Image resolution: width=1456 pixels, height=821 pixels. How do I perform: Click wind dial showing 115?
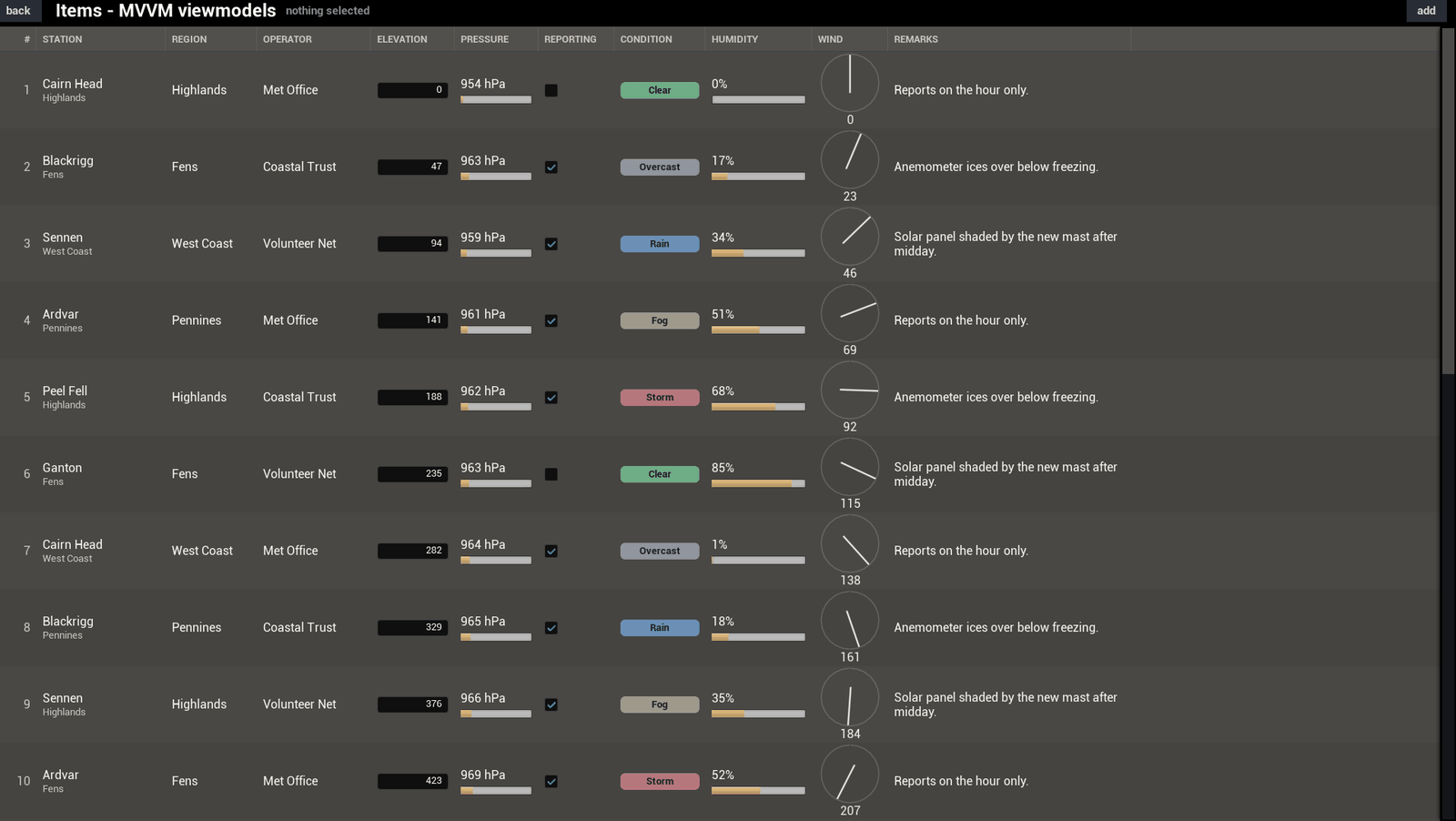[850, 467]
